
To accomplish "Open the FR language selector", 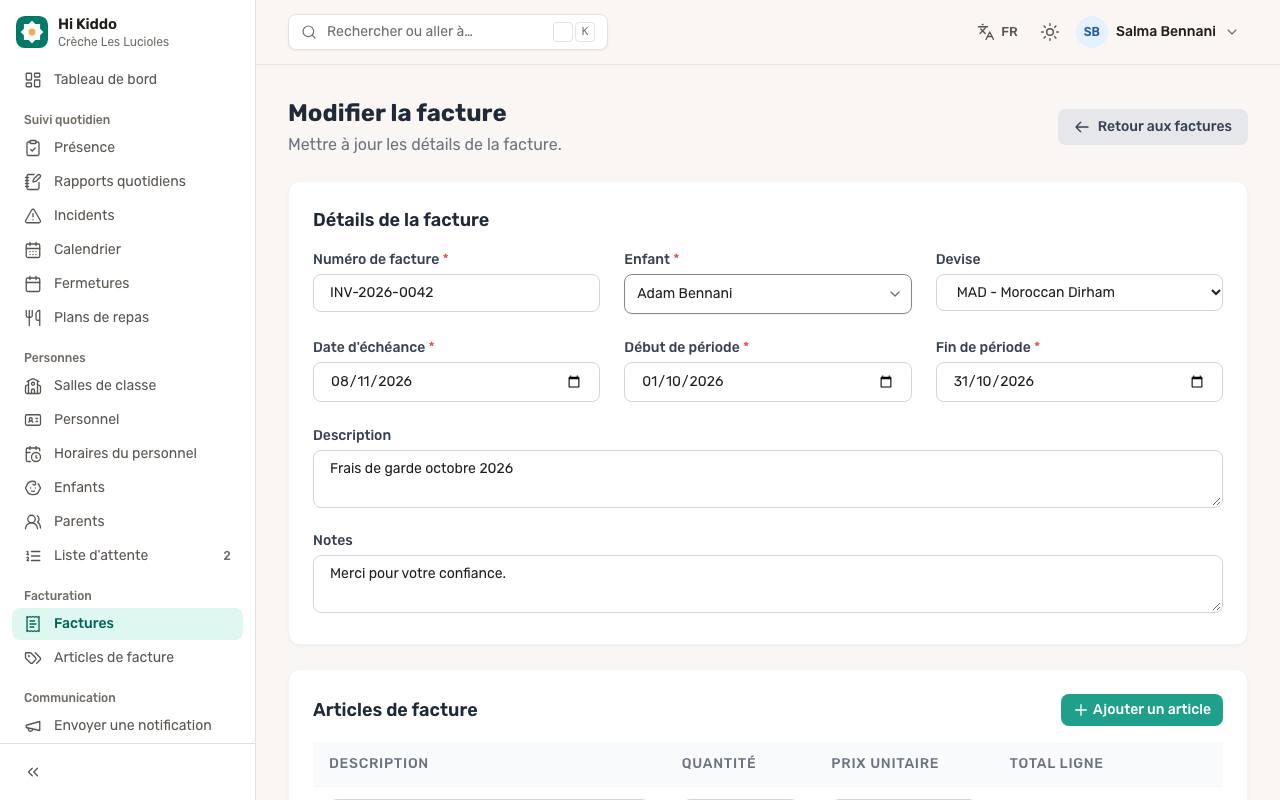I will pos(997,32).
